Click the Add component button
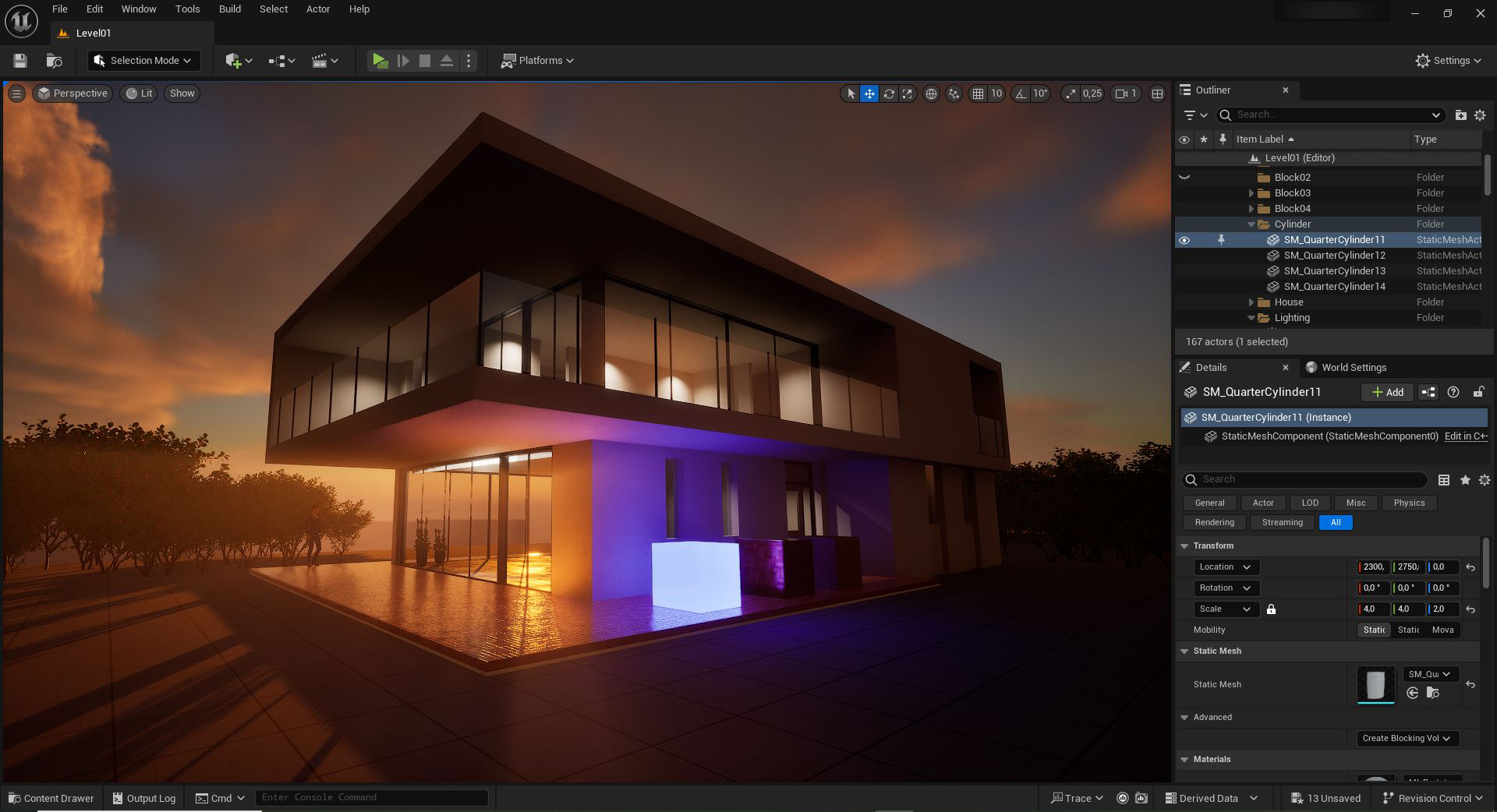The height and width of the screenshot is (812, 1497). (x=1387, y=392)
